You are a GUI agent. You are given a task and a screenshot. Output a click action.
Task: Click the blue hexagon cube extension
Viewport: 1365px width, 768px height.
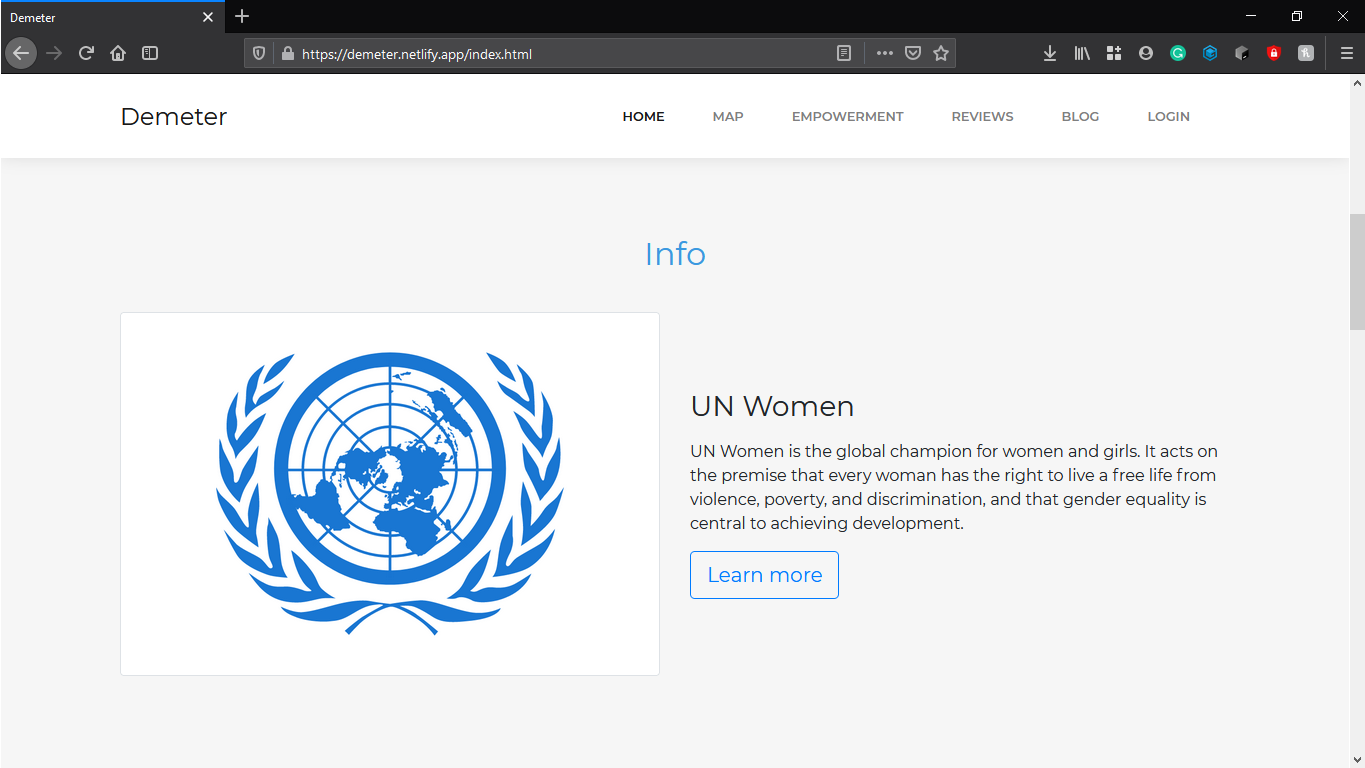point(1210,54)
